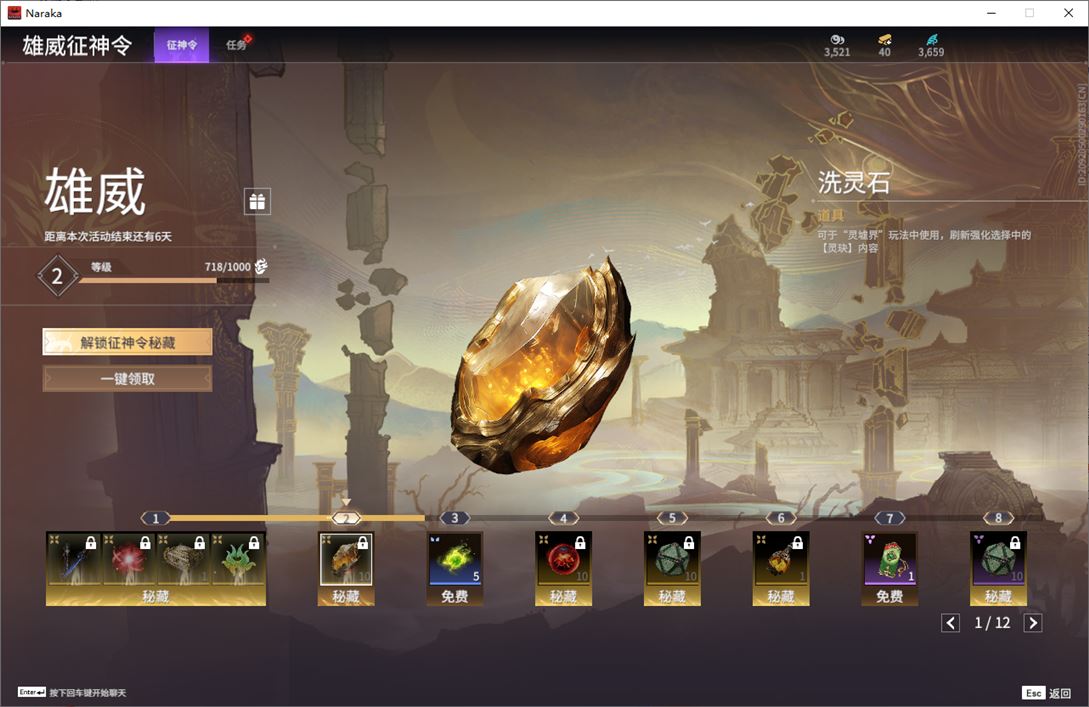Go to the previous reward page arrow
The width and height of the screenshot is (1089, 707).
pyautogui.click(x=950, y=623)
